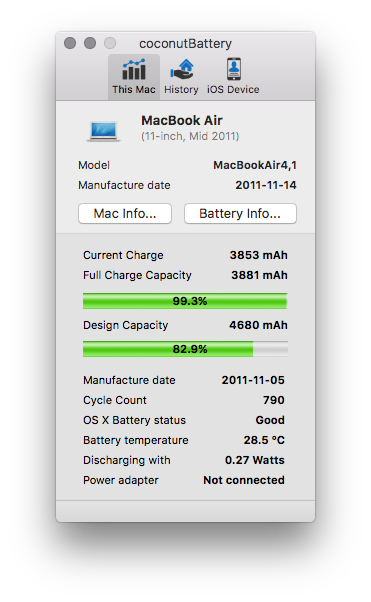Viewport: 371px width, 602px height.
Task: Switch to the iOS Device tab label
Action: (233, 89)
